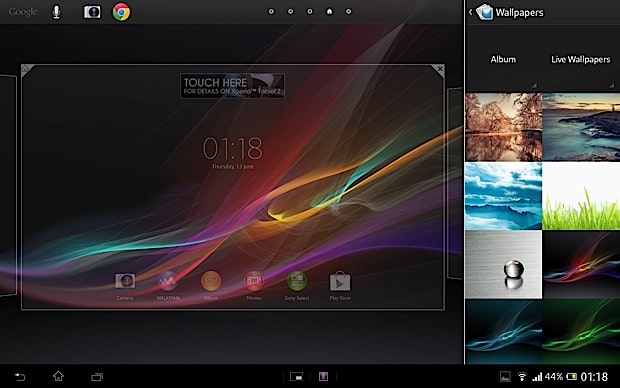This screenshot has height=388, width=620.
Task: Open the Album wallpaper source
Action: pos(503,59)
